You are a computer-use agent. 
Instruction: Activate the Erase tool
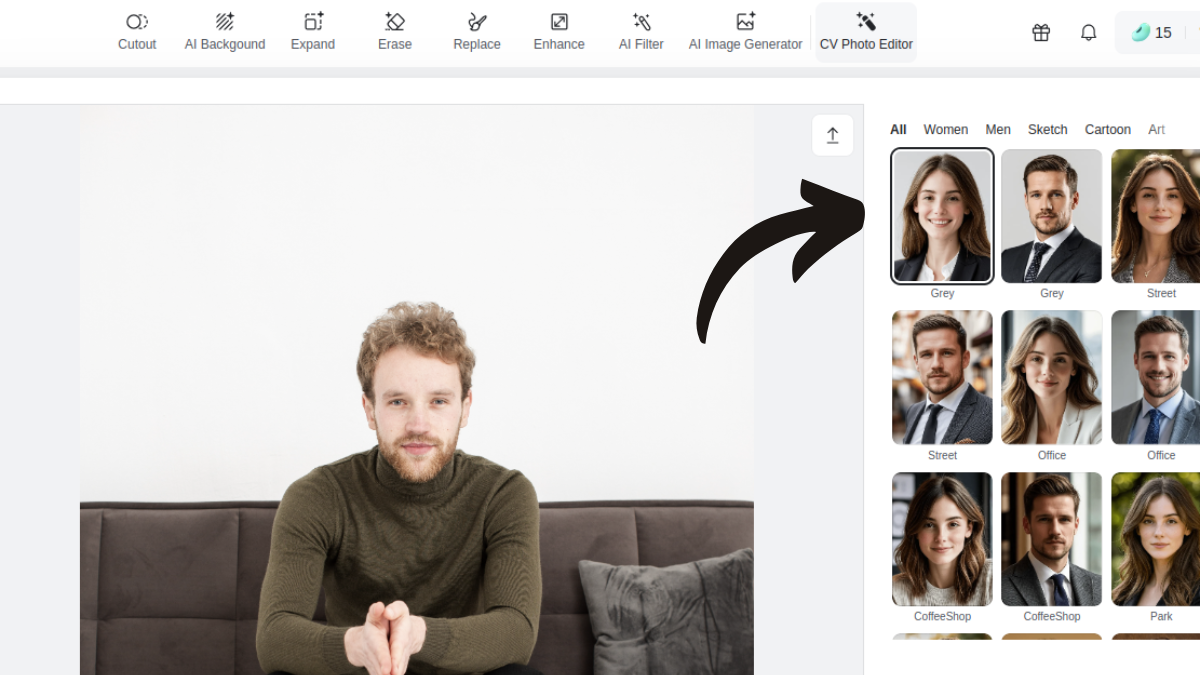click(x=394, y=32)
